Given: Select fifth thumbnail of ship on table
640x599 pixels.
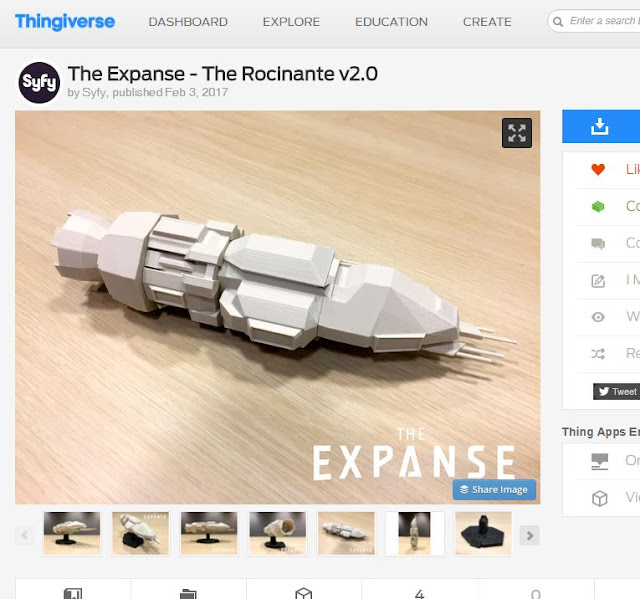Looking at the screenshot, I should coord(346,534).
